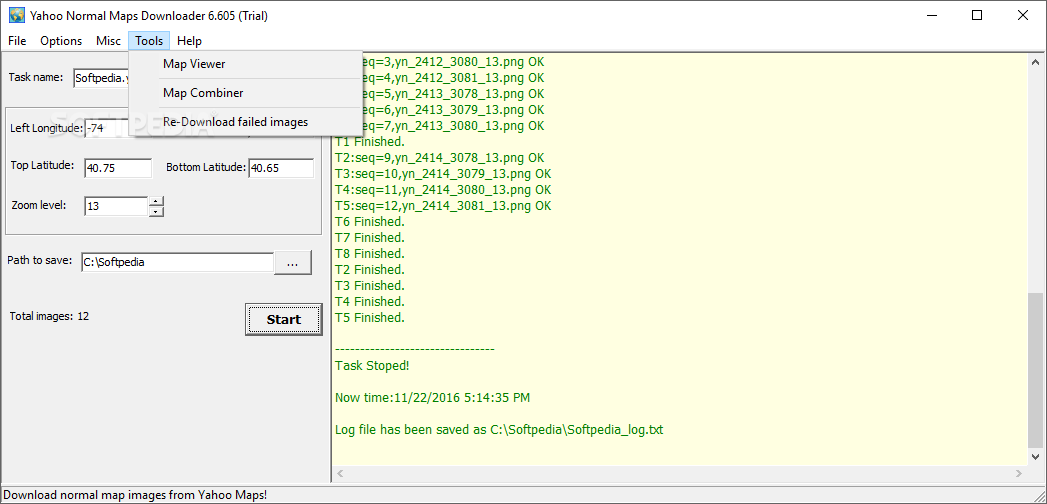Screen dimensions: 1047x504
Task: Click log line yn_2414_3079_13.png OK
Action: (443, 174)
